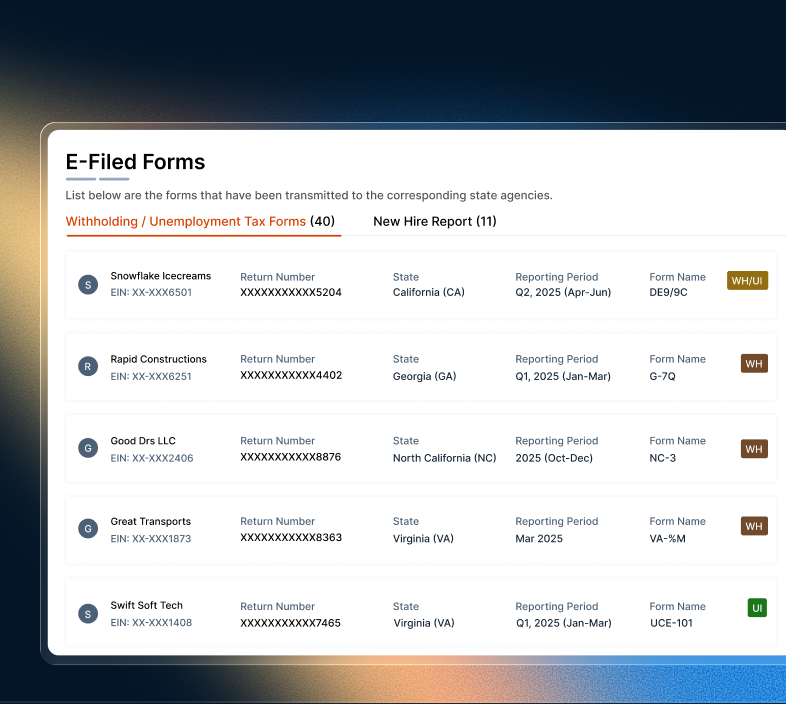Click the Good Drs LLC avatar icon
786x704 pixels.
88,449
